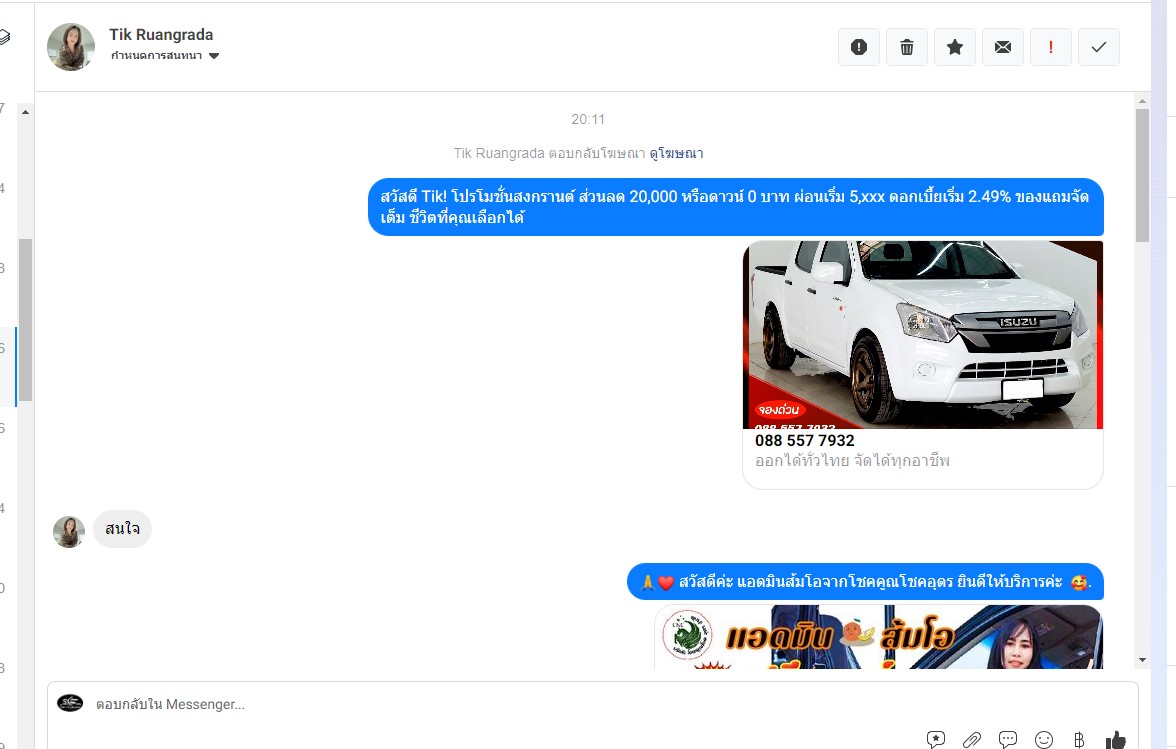Screen dimensions: 1176x749
Task: Mark conversation done with the checkmark button
Action: pyautogui.click(x=1099, y=47)
